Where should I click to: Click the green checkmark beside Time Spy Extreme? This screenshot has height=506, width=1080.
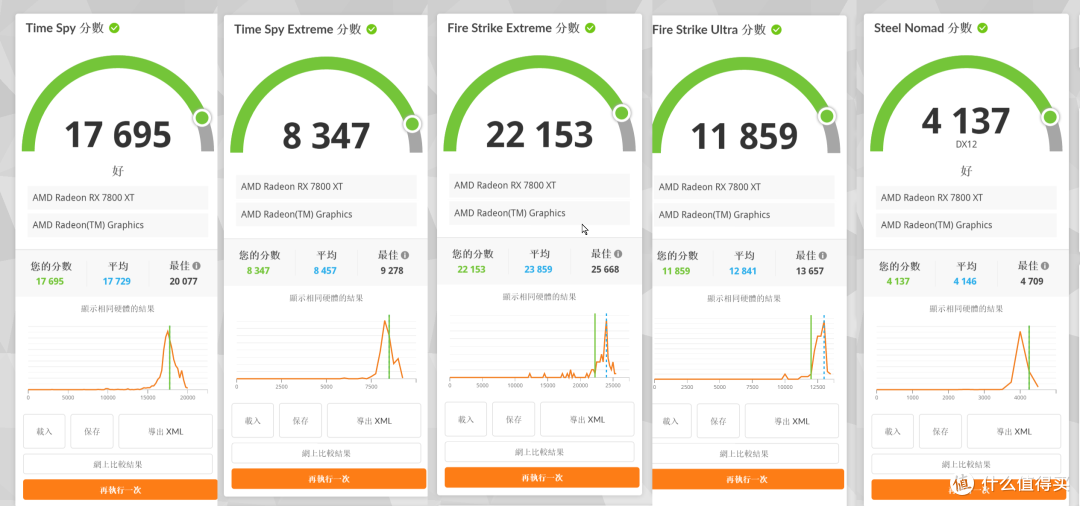pos(371,30)
